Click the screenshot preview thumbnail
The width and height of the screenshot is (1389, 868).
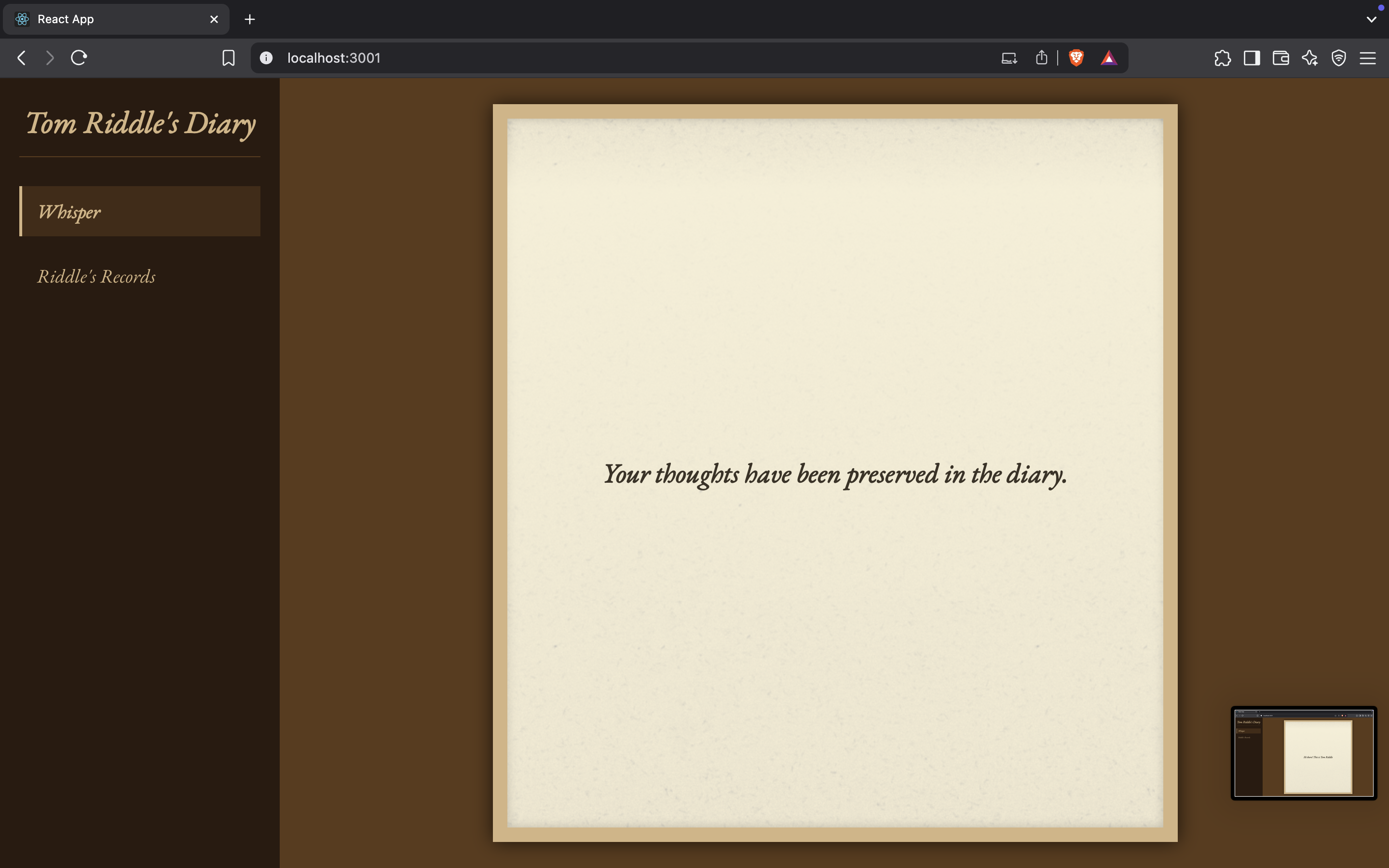pyautogui.click(x=1304, y=753)
